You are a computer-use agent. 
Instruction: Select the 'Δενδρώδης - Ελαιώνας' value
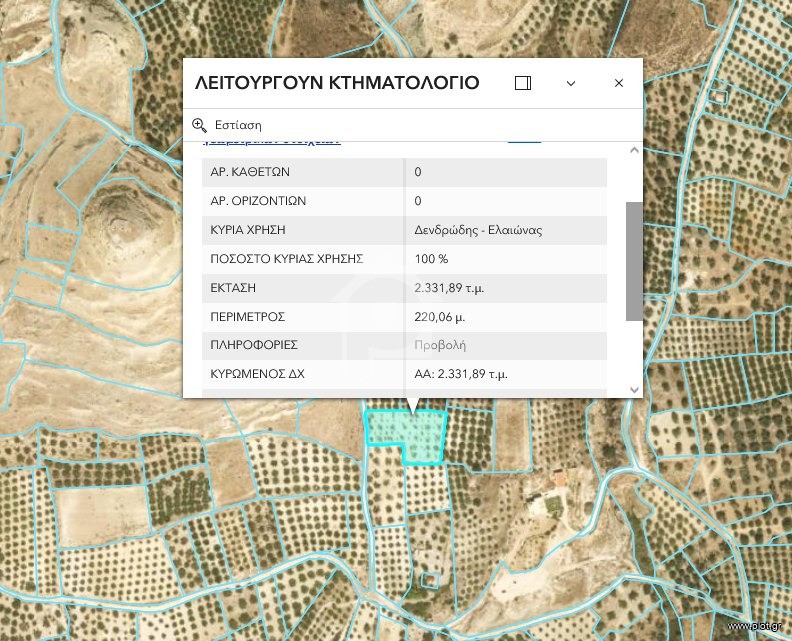coord(478,230)
